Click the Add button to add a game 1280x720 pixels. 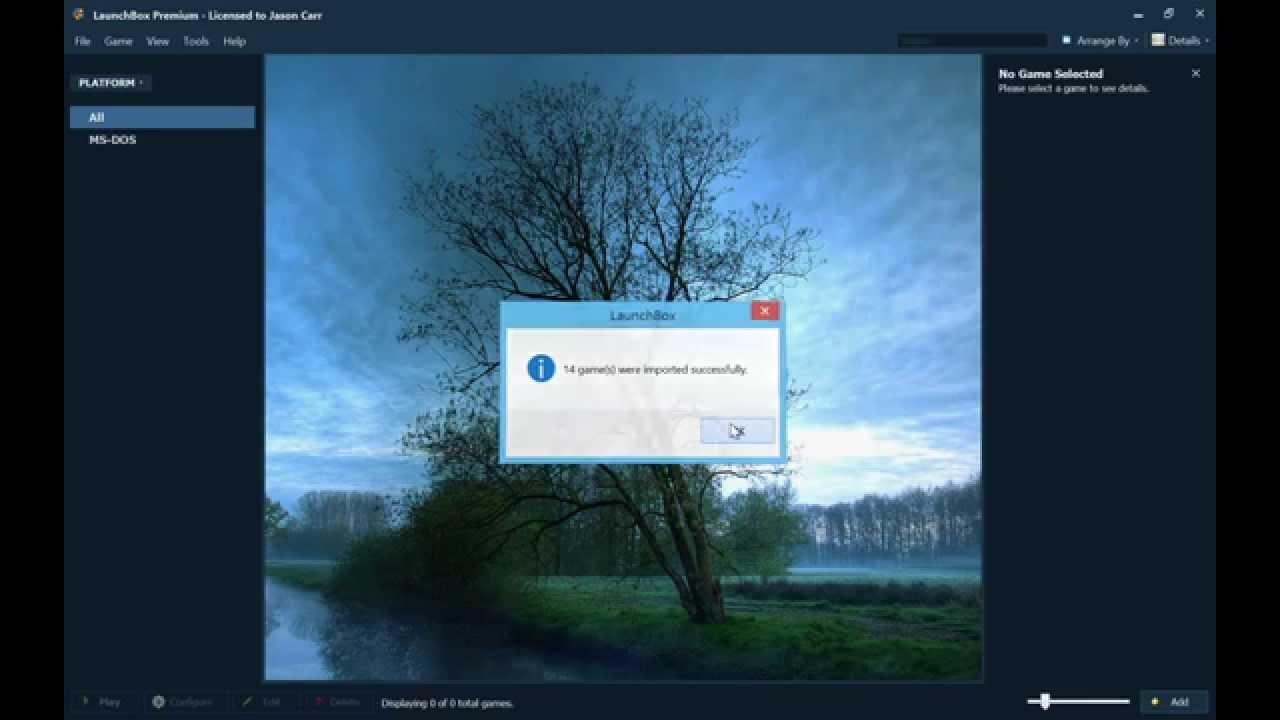tap(1174, 702)
